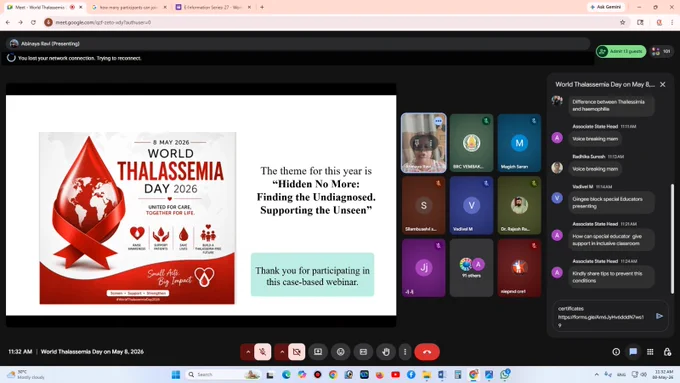Open the emoji reactions button

click(340, 352)
